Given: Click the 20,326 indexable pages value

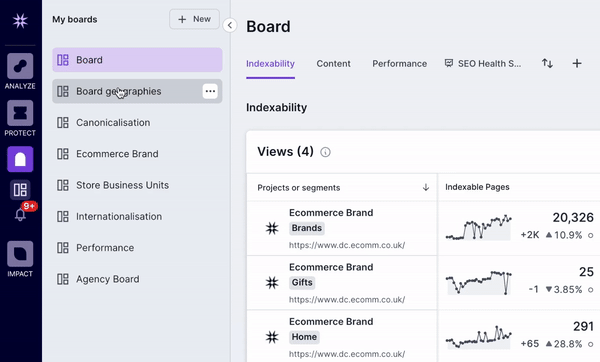Looking at the screenshot, I should point(573,217).
